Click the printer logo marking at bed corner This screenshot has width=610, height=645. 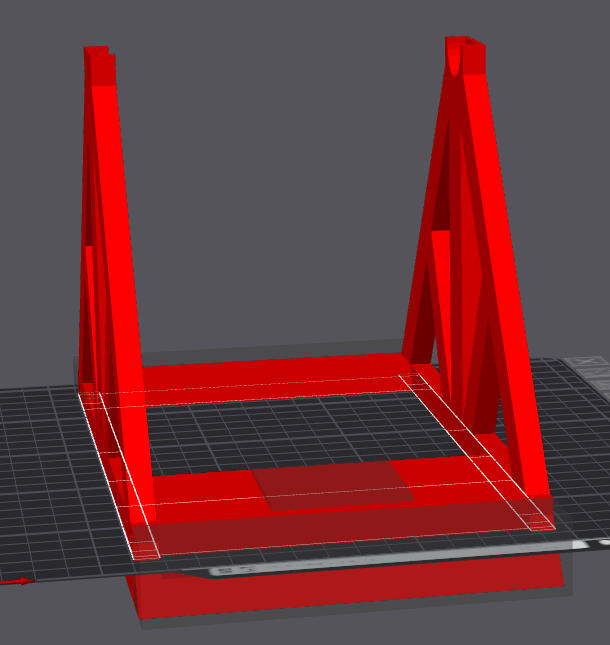588,374
